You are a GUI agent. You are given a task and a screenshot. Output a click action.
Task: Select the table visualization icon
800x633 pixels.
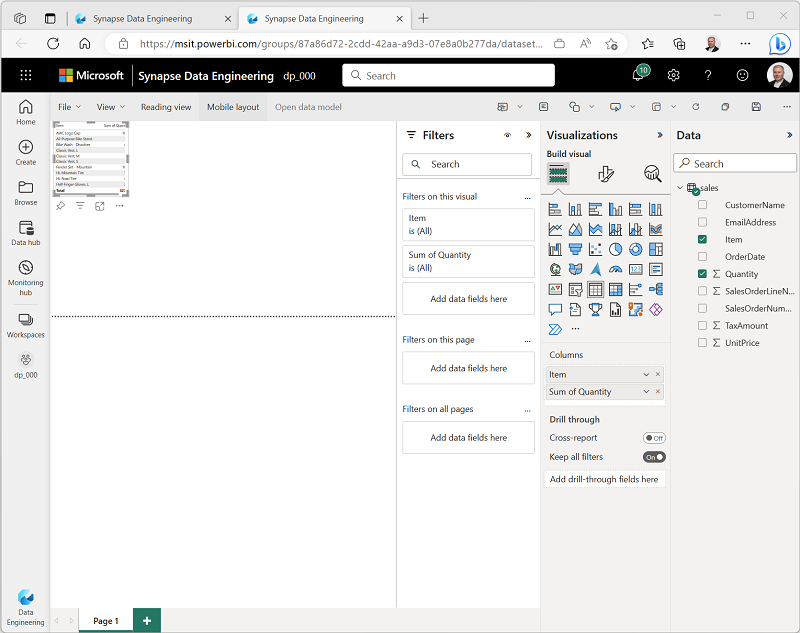pyautogui.click(x=595, y=289)
